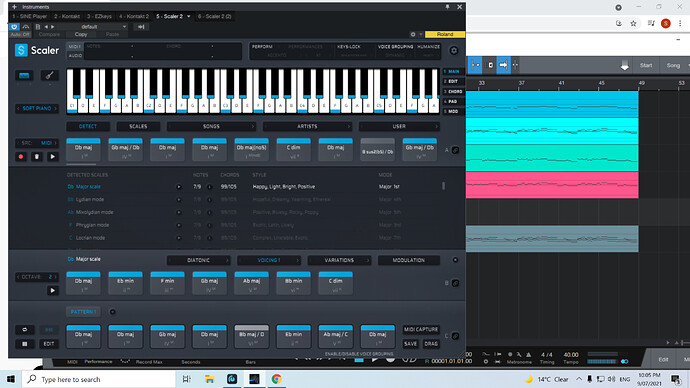Increase OCTAVE value with right arrow

pos(55,277)
